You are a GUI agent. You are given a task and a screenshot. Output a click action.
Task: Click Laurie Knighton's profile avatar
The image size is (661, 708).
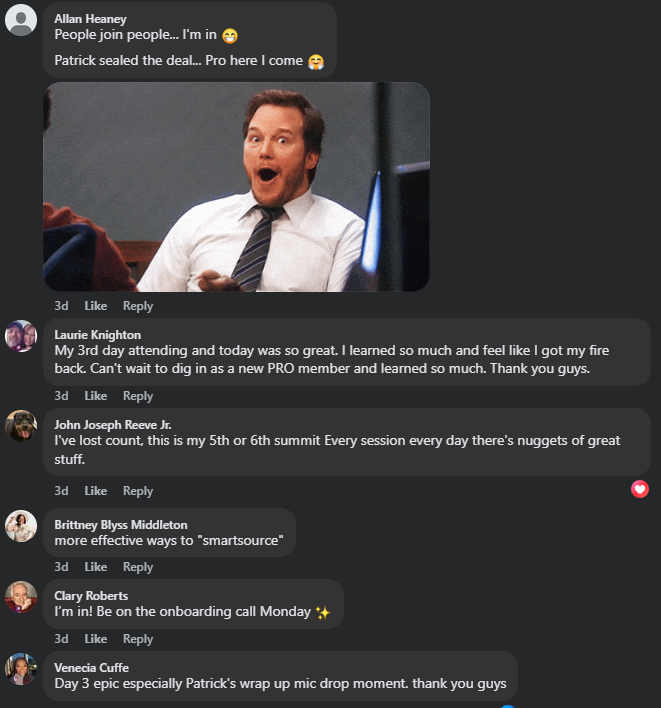(x=21, y=336)
